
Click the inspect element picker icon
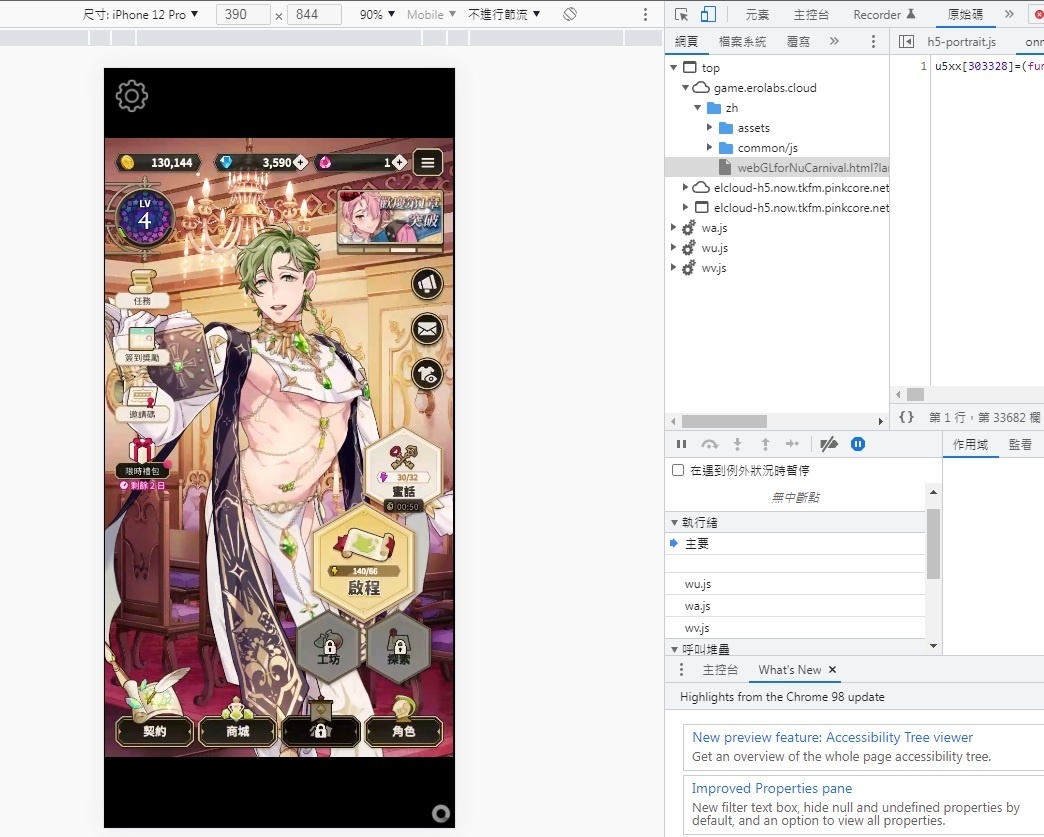(681, 15)
